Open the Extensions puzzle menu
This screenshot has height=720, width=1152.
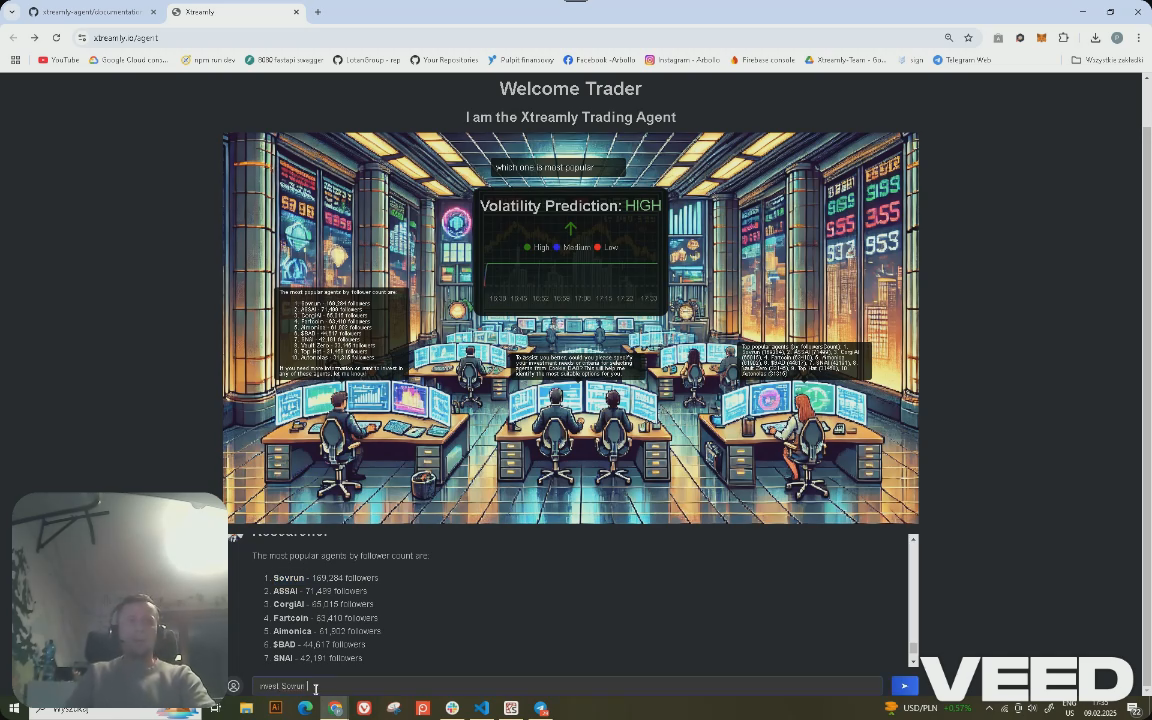coord(1063,37)
